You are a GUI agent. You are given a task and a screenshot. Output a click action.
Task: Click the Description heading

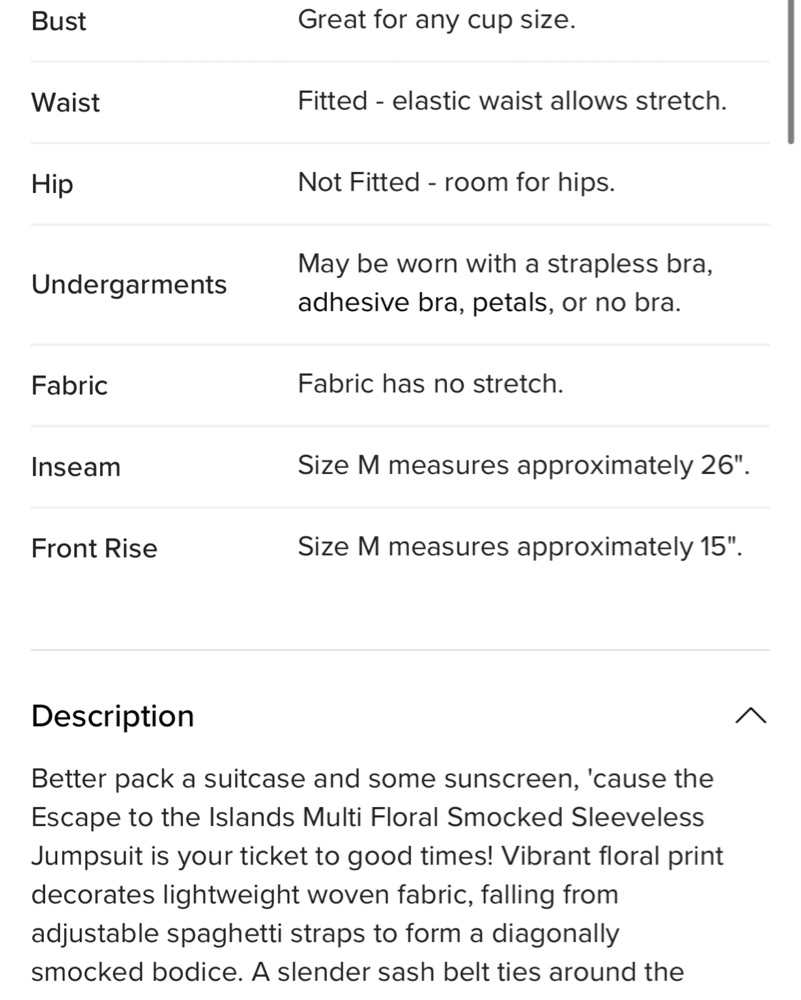112,716
